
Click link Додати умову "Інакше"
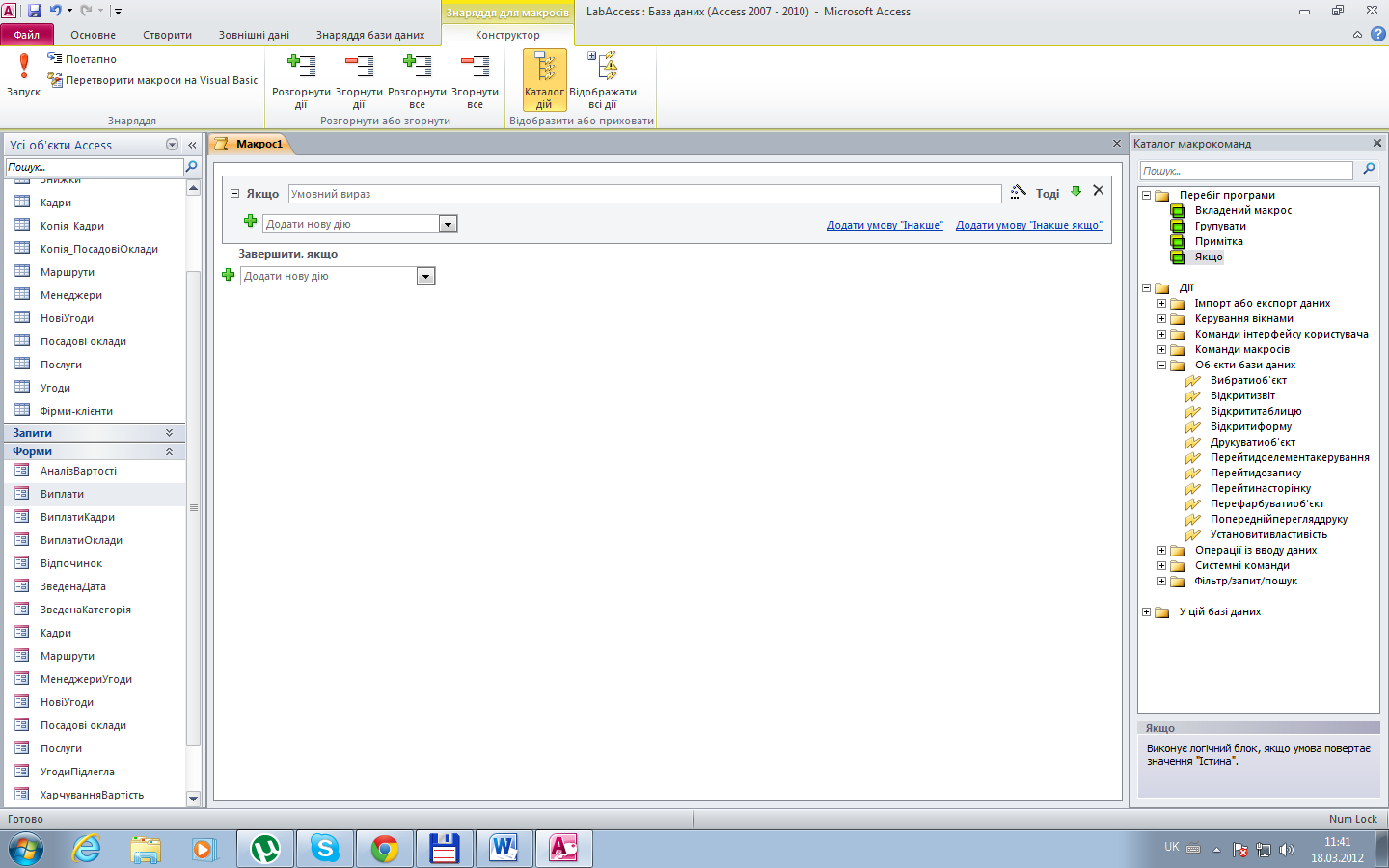click(885, 225)
